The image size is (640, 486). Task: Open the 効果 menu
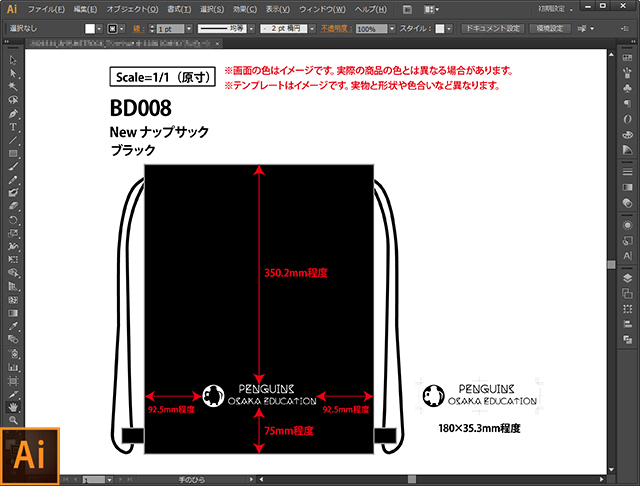tap(245, 9)
